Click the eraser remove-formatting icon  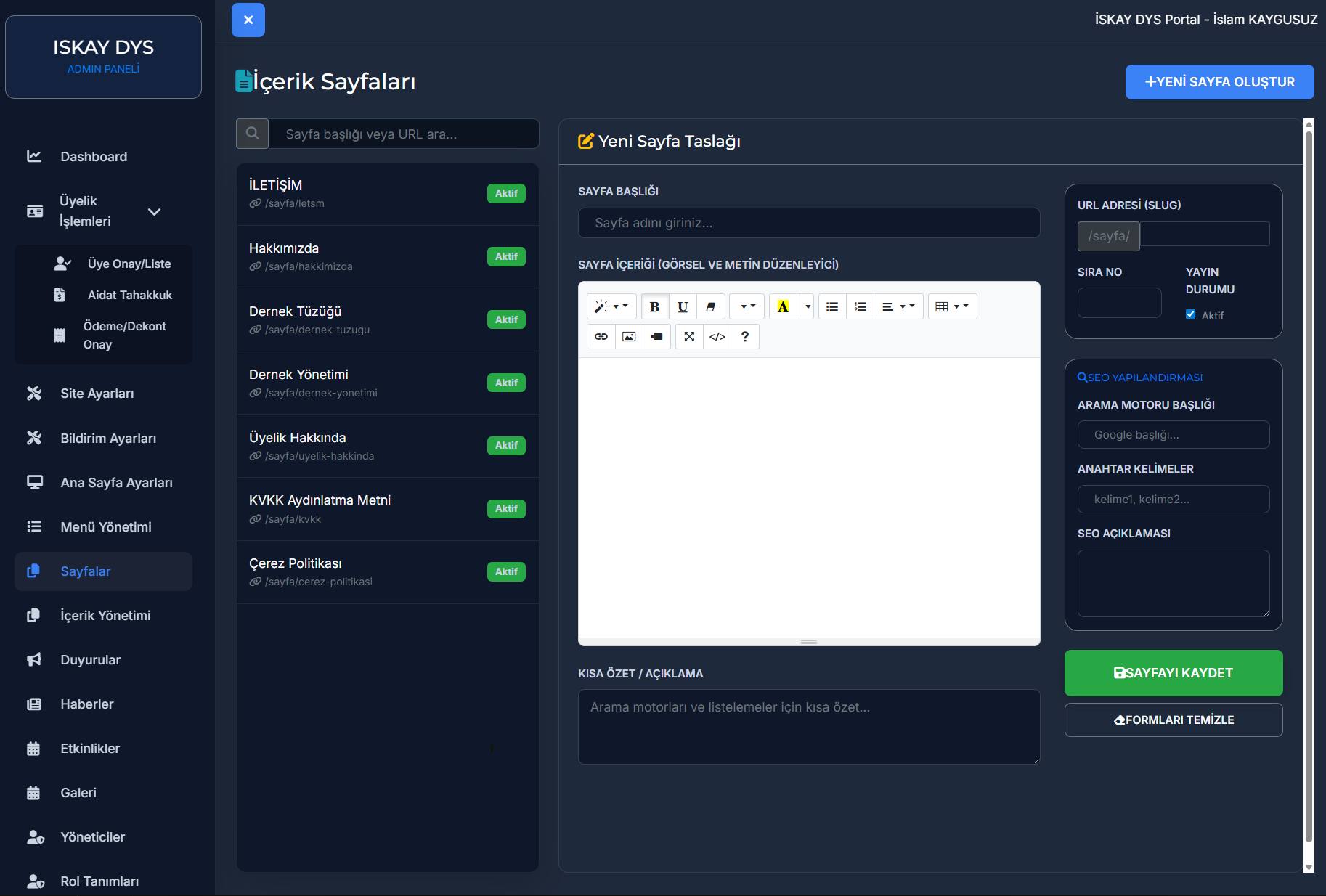coord(711,307)
